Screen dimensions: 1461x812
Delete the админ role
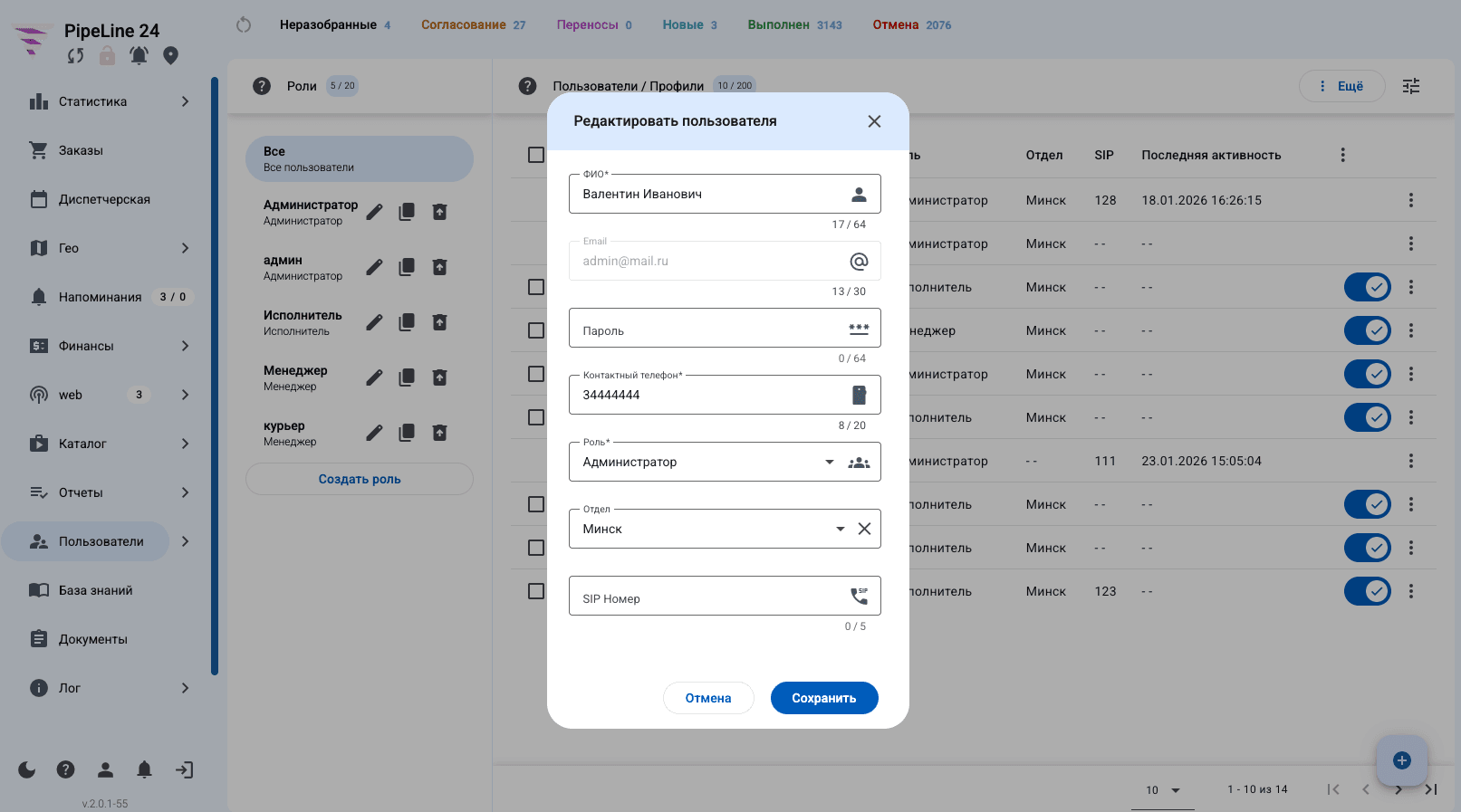click(x=439, y=267)
